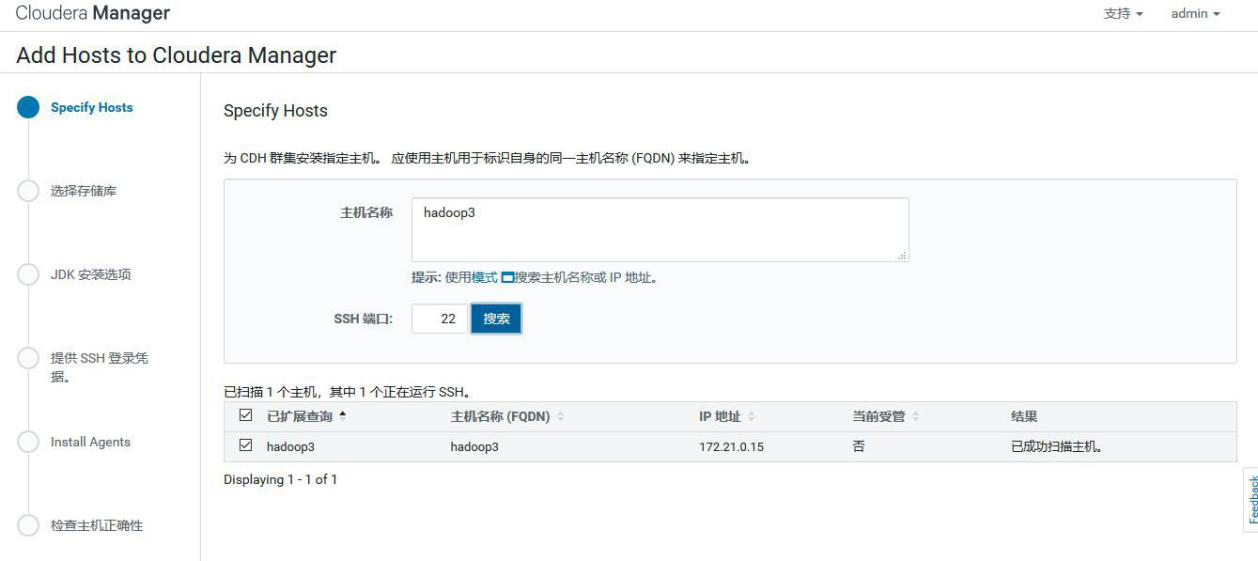This screenshot has width=1258, height=561.
Task: Toggle the hadoop3 row checkbox
Action: click(247, 447)
